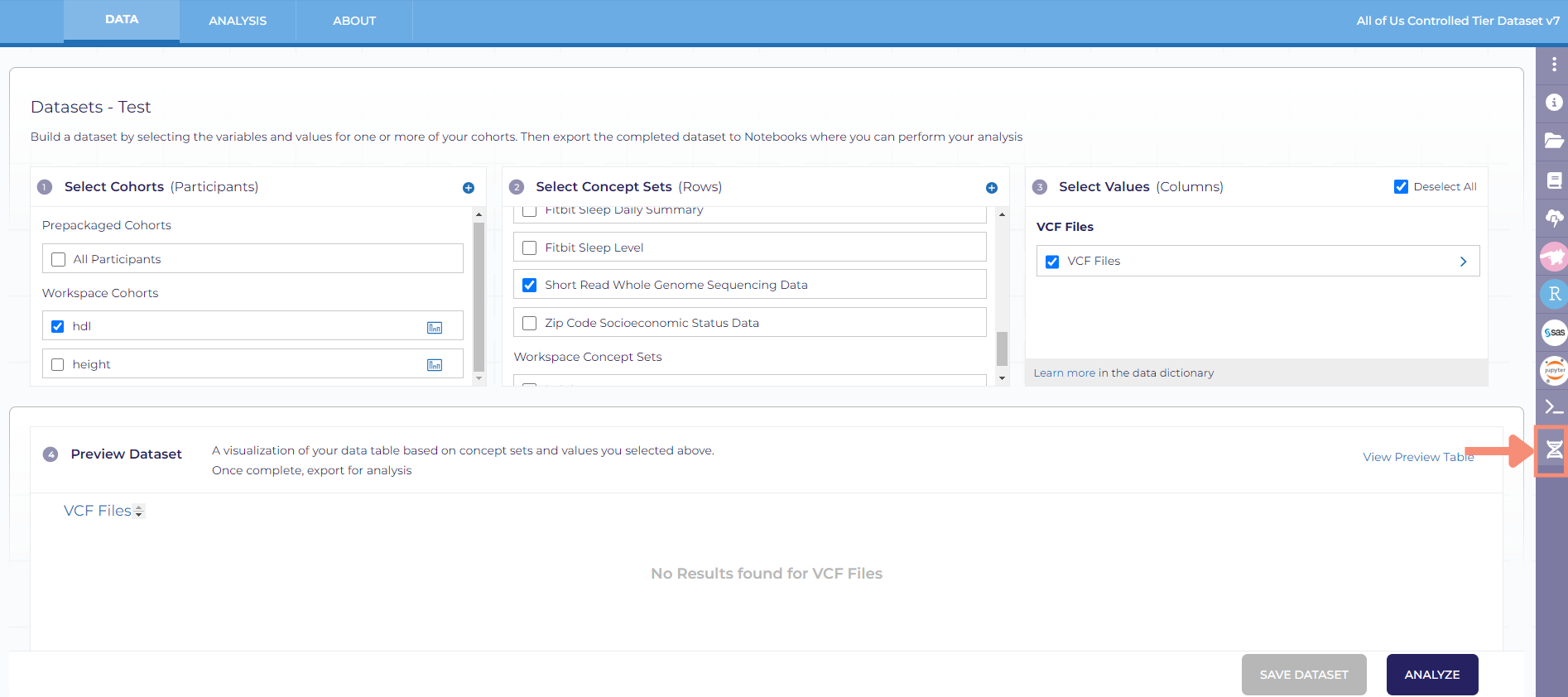Check Fitbit Sleep Daily Summary checkbox

pos(530,210)
